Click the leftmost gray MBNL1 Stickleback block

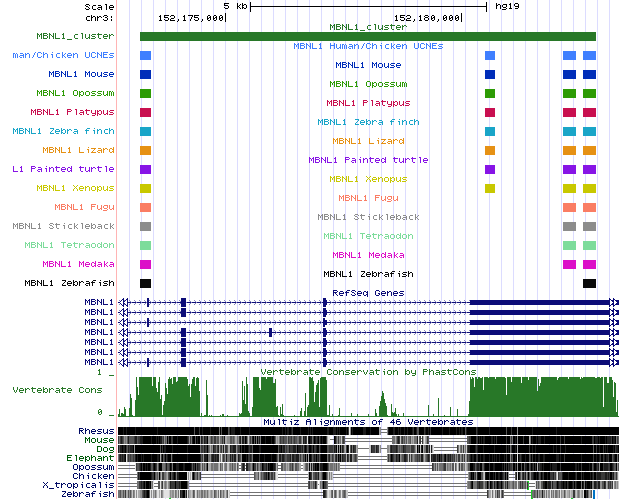tap(146, 227)
